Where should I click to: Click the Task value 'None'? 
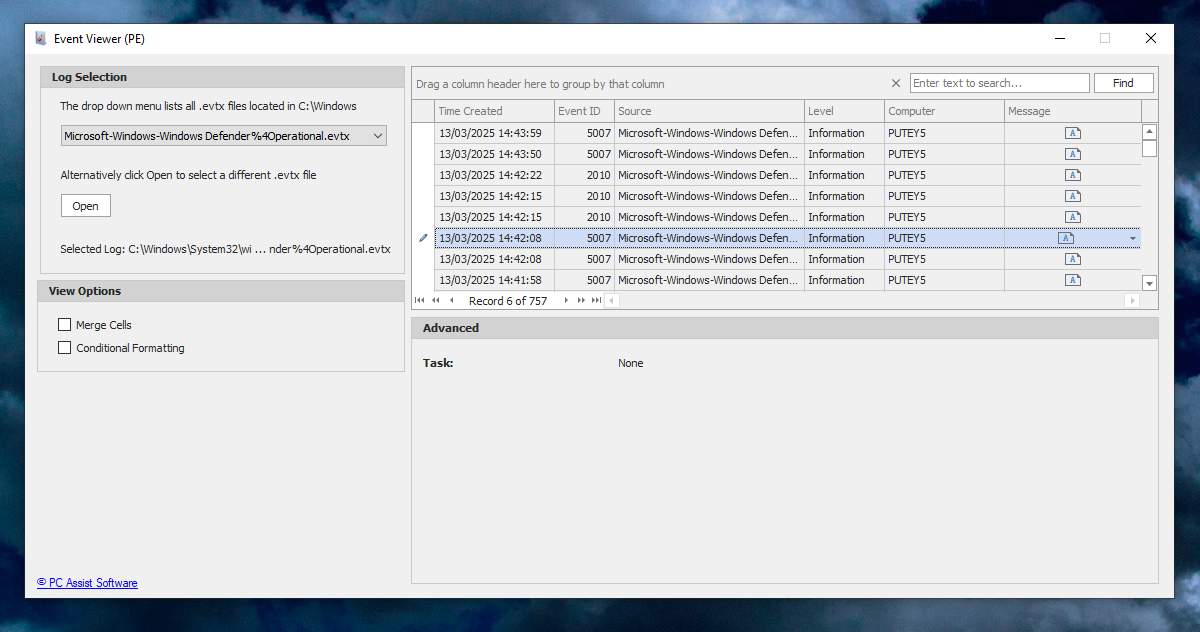pyautogui.click(x=630, y=363)
